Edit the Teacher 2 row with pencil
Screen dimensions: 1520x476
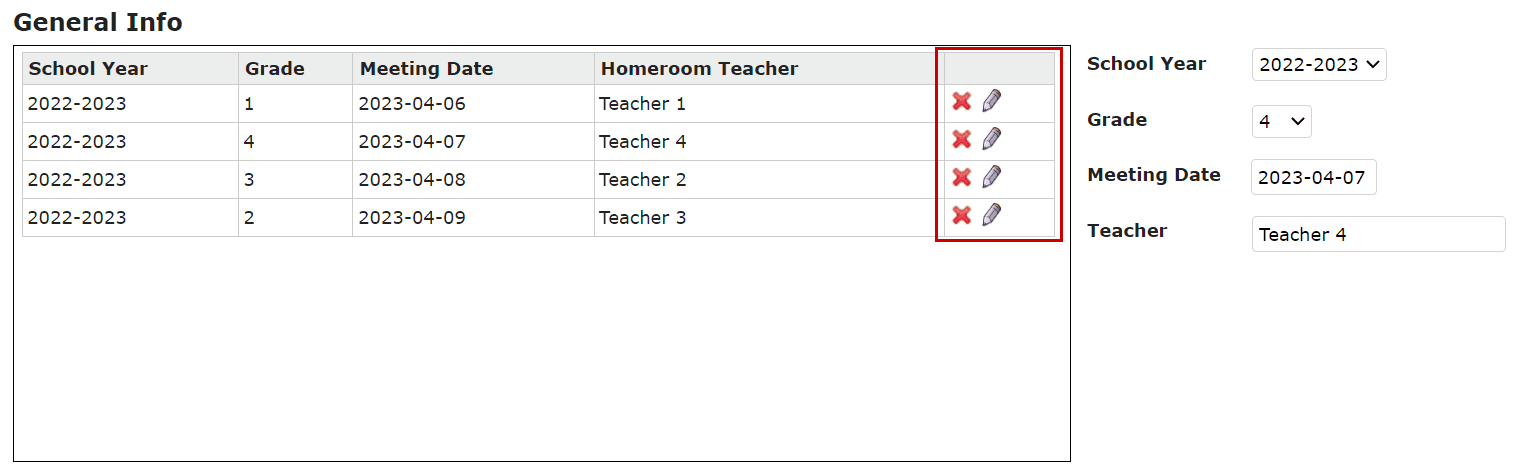point(991,176)
